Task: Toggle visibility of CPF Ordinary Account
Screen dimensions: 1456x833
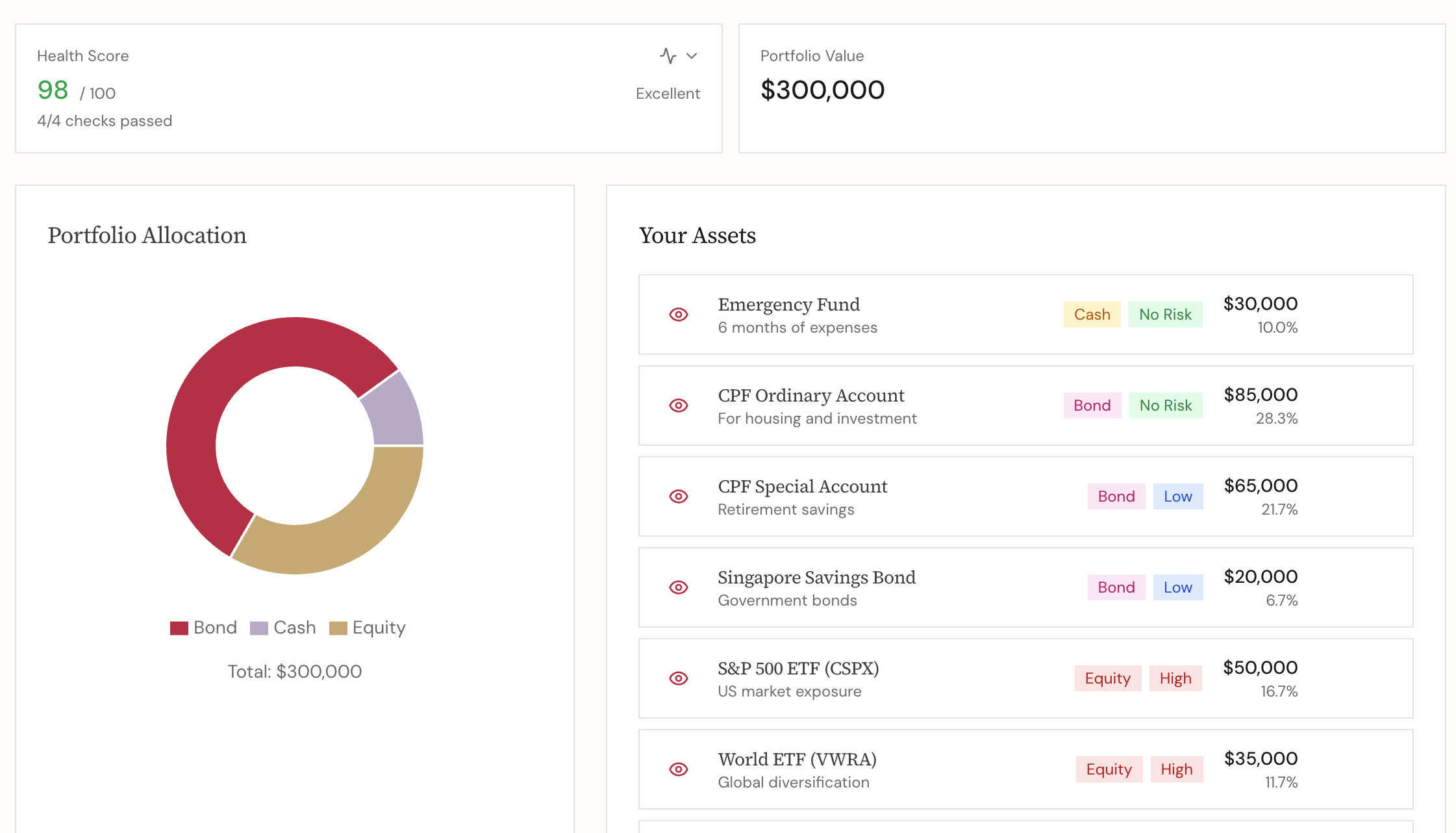Action: click(678, 405)
